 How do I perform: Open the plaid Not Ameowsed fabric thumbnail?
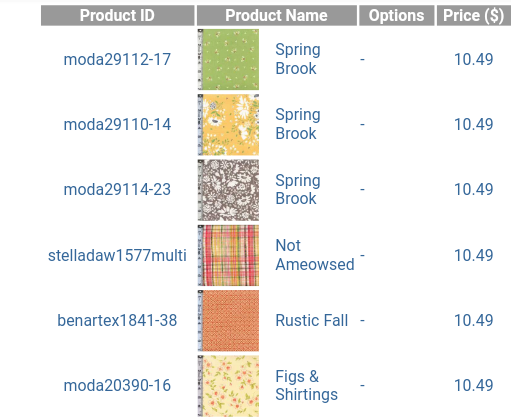pos(228,255)
